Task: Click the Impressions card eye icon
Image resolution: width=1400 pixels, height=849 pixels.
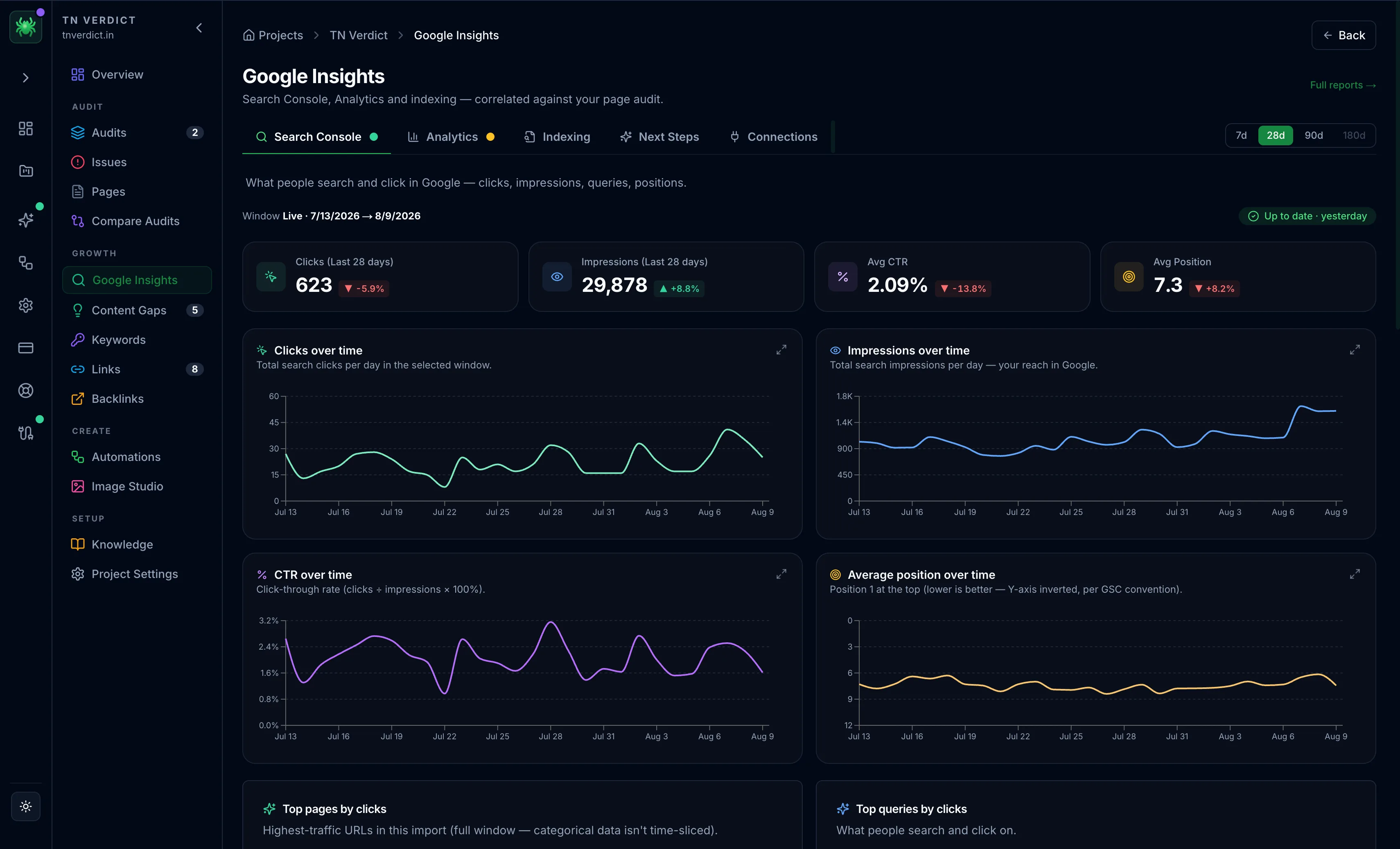Action: [557, 277]
